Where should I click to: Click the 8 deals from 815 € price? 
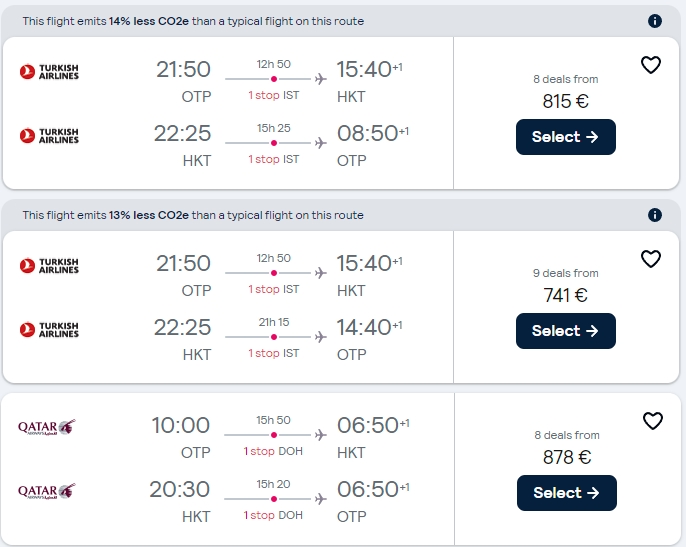pos(565,101)
